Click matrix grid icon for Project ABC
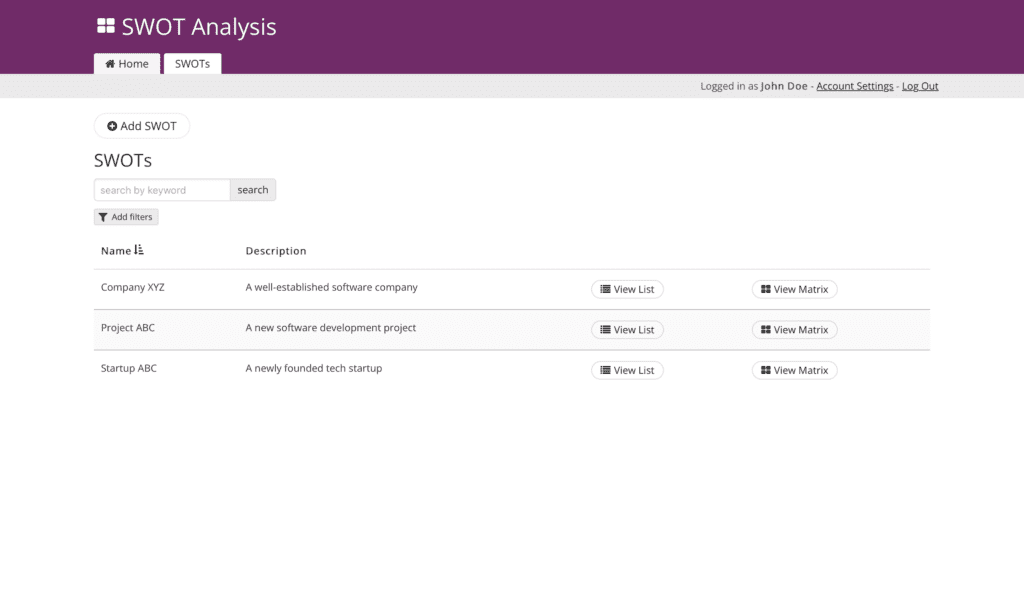Viewport: 1024px width, 602px height. click(765, 330)
